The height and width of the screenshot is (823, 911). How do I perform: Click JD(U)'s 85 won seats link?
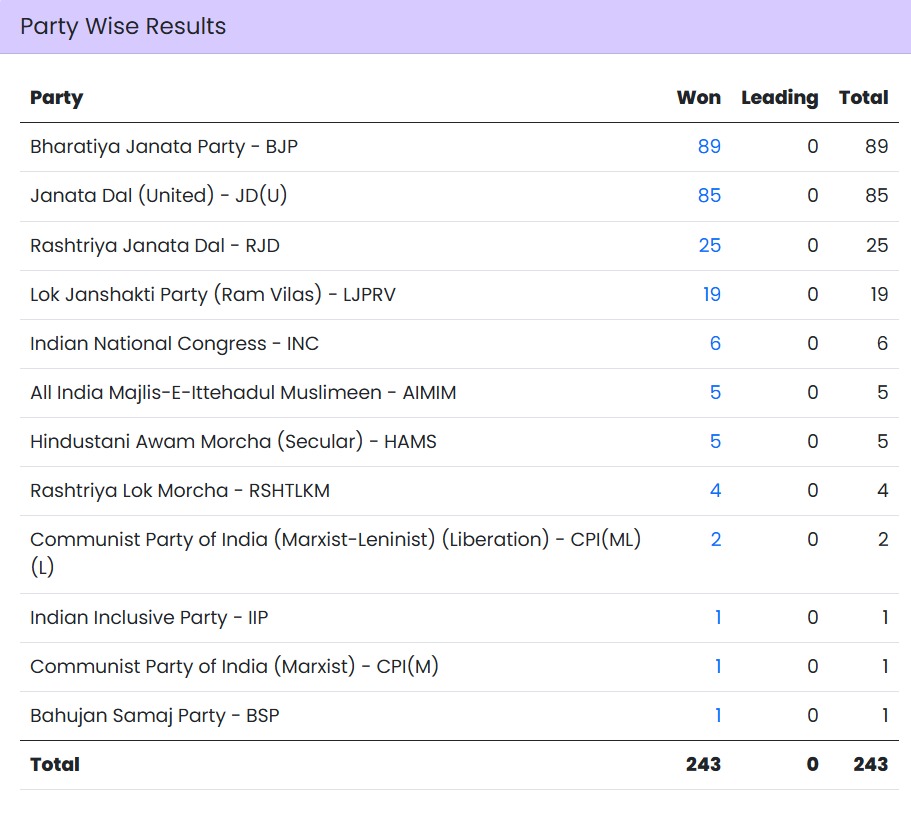coord(709,196)
